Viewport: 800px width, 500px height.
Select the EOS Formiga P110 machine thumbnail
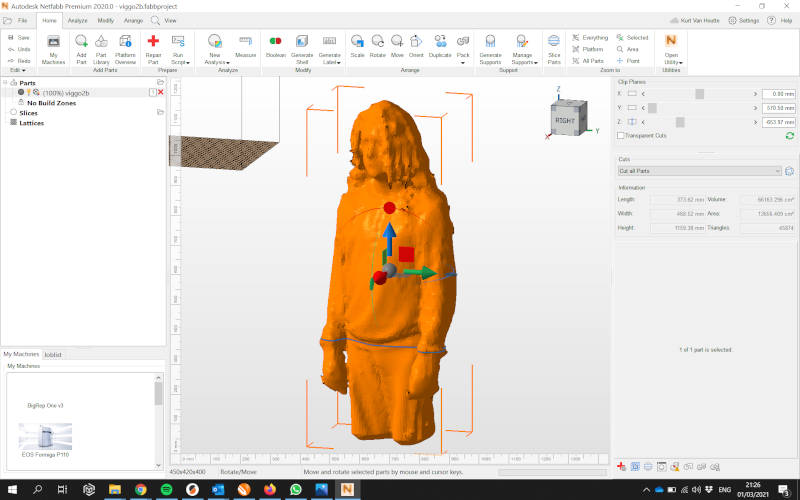pos(45,436)
